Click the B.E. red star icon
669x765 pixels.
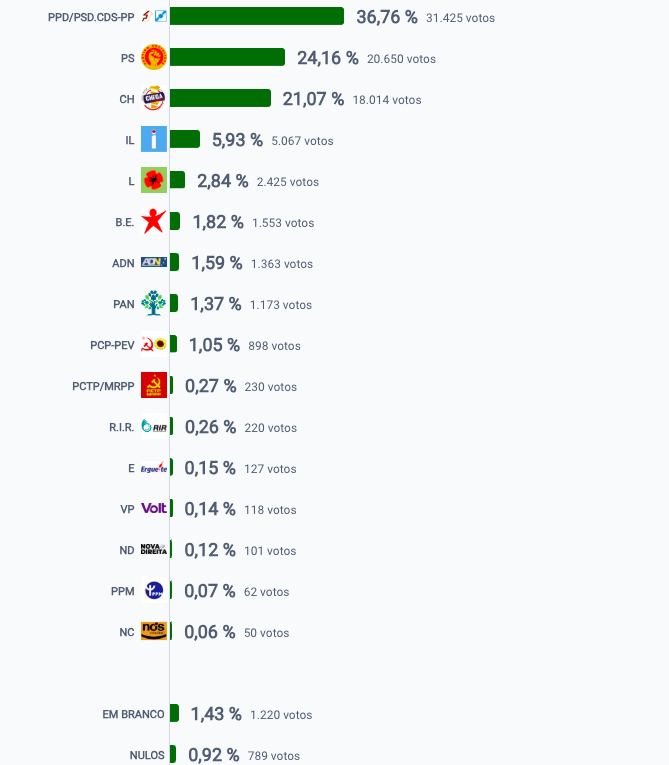154,221
